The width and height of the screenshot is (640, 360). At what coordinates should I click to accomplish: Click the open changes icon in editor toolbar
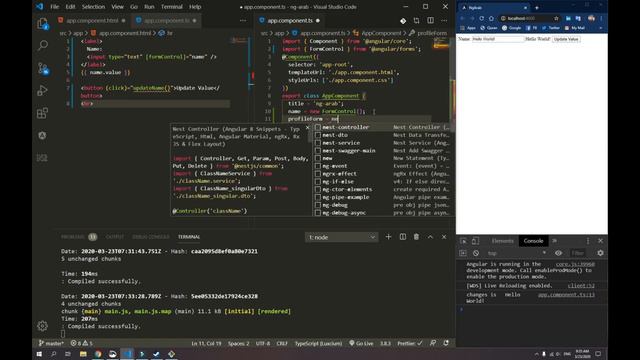(x=416, y=20)
